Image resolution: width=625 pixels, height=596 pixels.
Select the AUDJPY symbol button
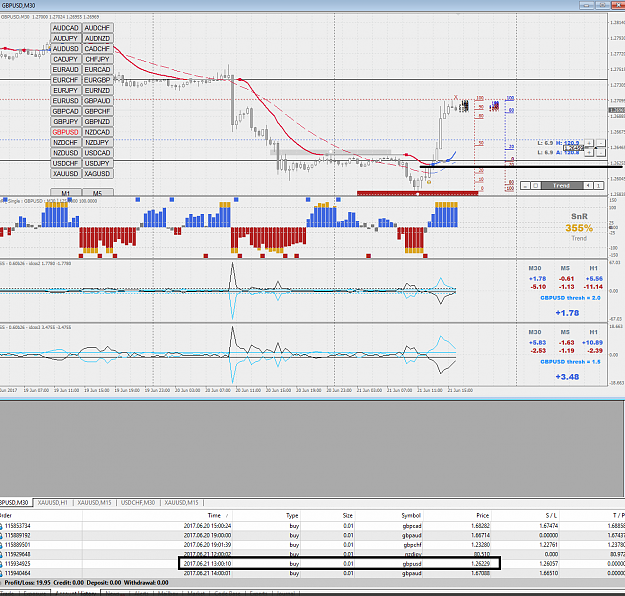tap(66, 38)
